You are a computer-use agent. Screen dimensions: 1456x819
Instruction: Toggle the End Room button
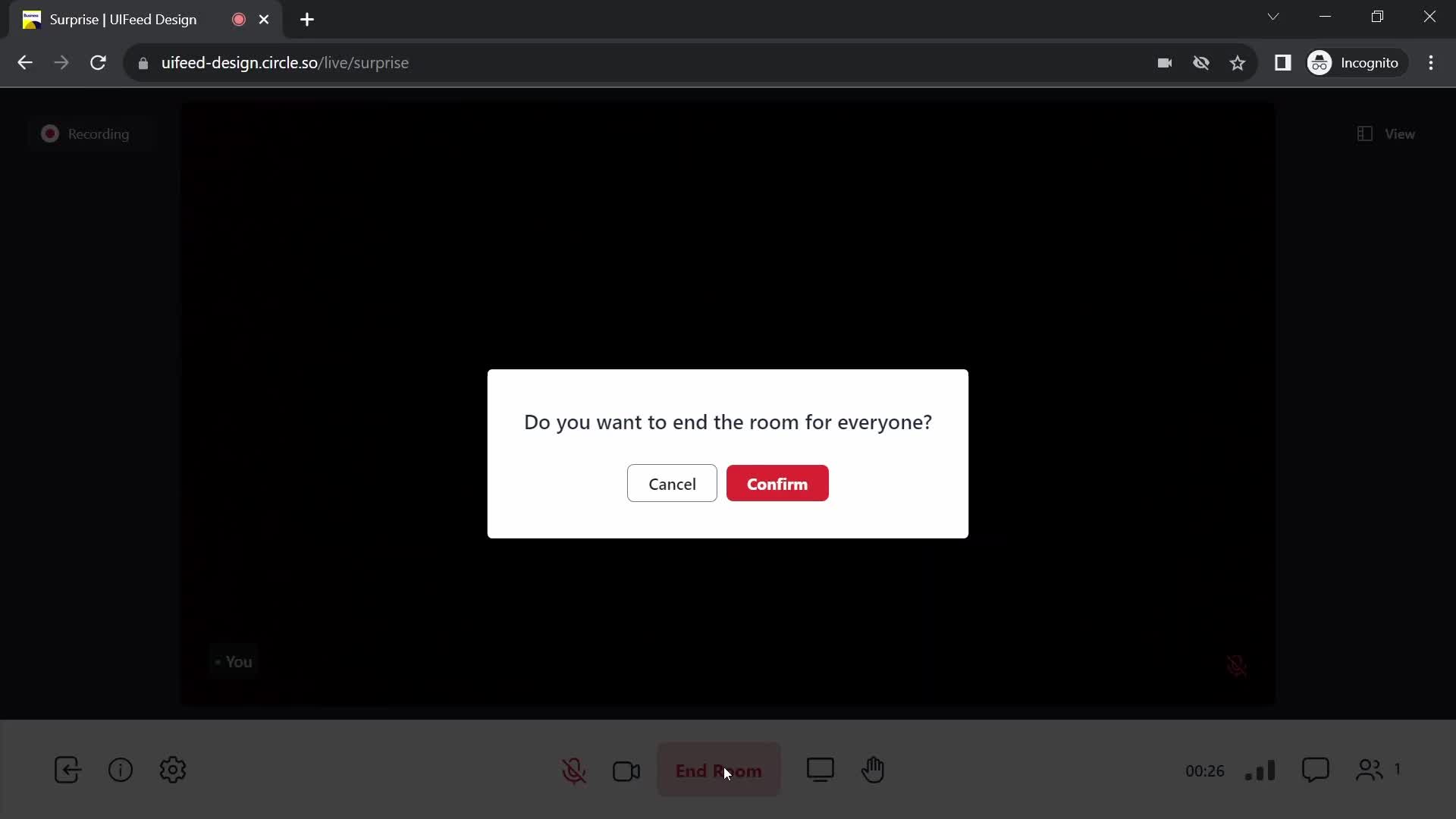(718, 770)
